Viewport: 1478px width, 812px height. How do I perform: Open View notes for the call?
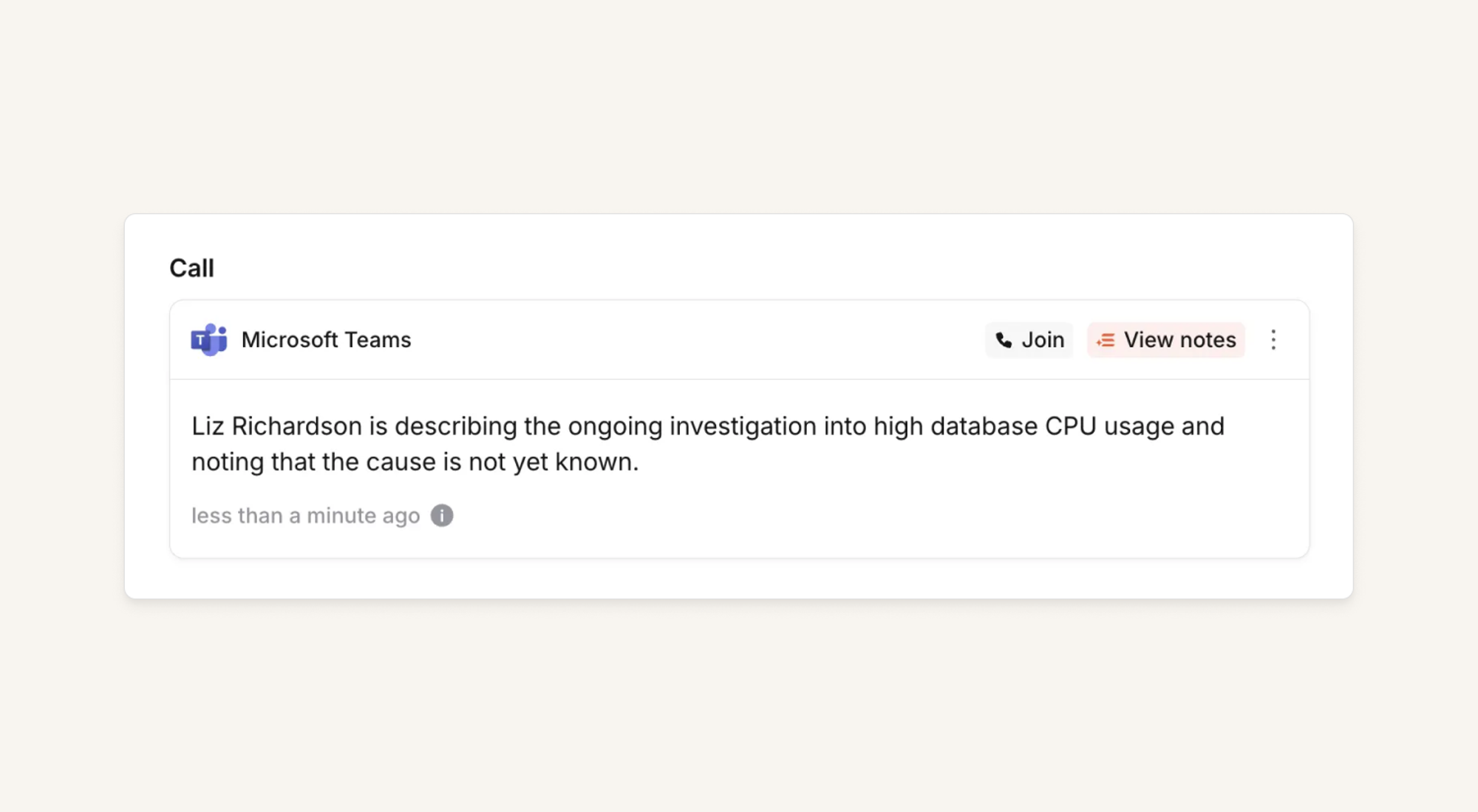1165,340
